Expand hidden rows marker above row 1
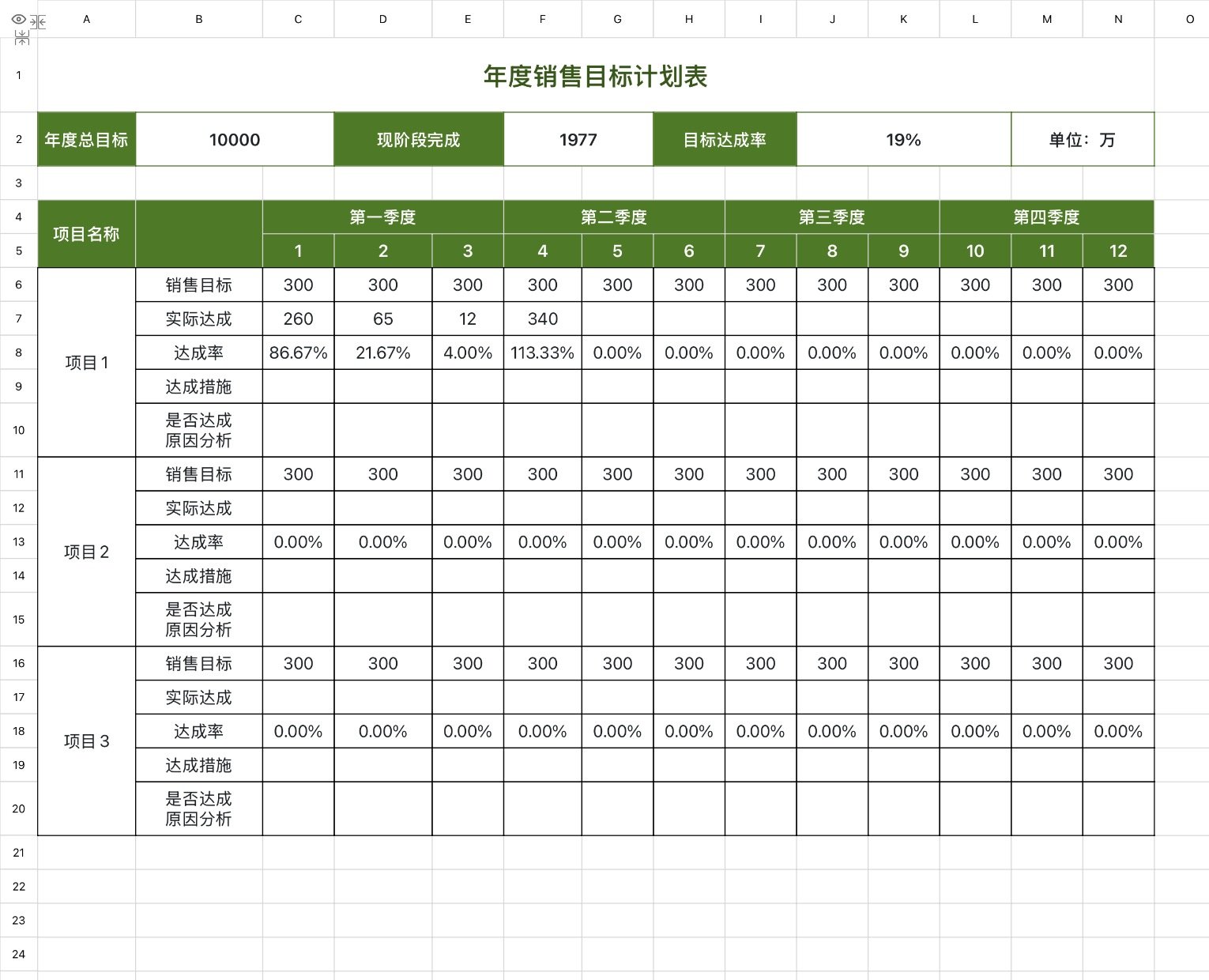Viewport: 1209px width, 980px height. click(x=22, y=38)
